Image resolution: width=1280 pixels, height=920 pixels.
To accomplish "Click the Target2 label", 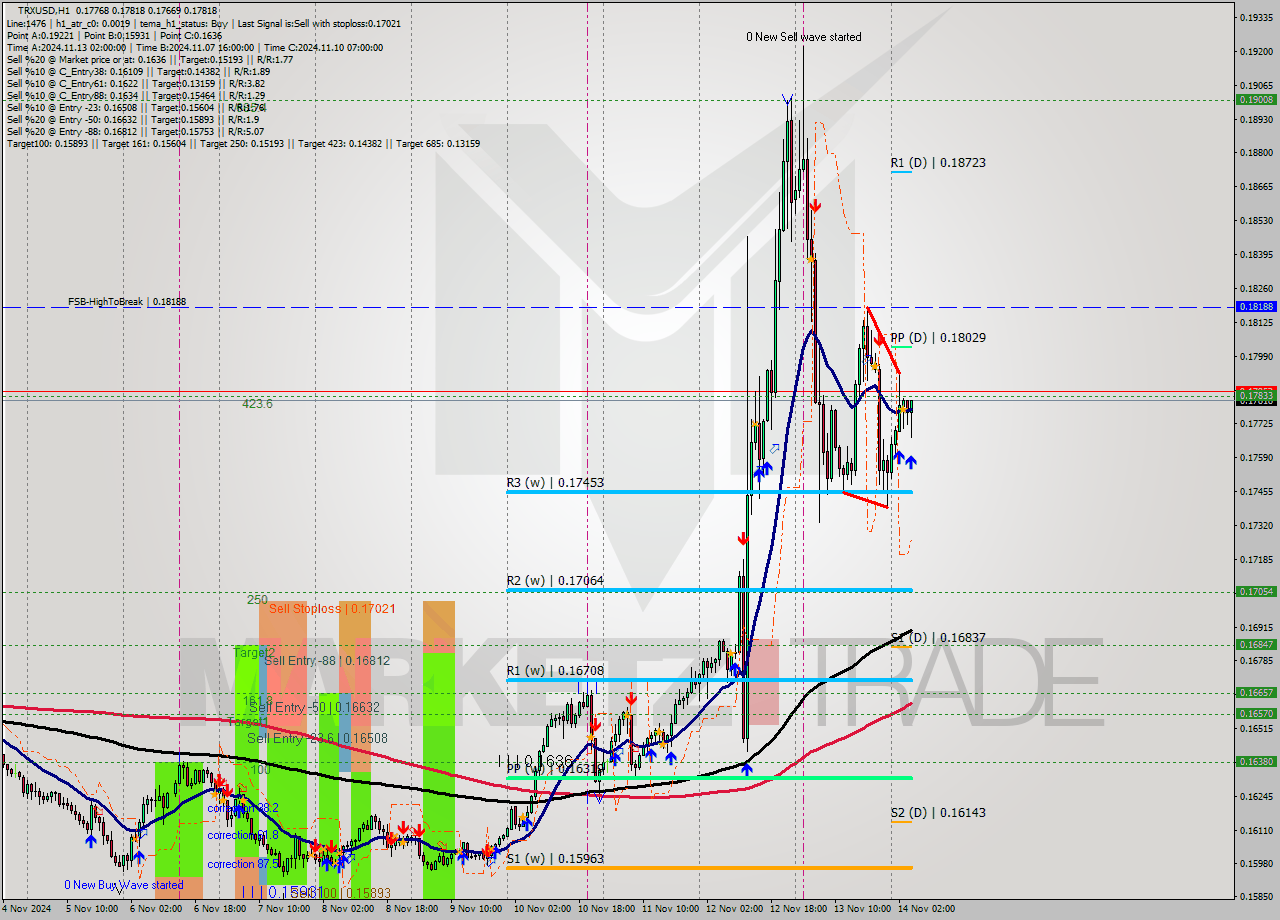I will [252, 652].
